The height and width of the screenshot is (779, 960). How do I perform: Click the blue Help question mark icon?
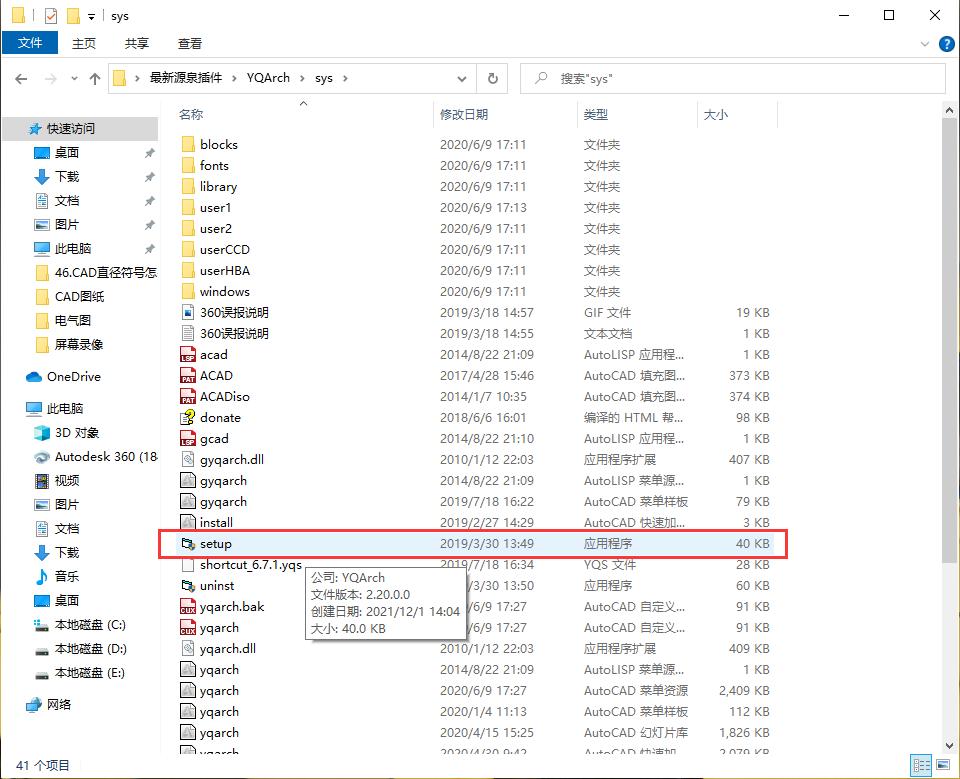946,43
